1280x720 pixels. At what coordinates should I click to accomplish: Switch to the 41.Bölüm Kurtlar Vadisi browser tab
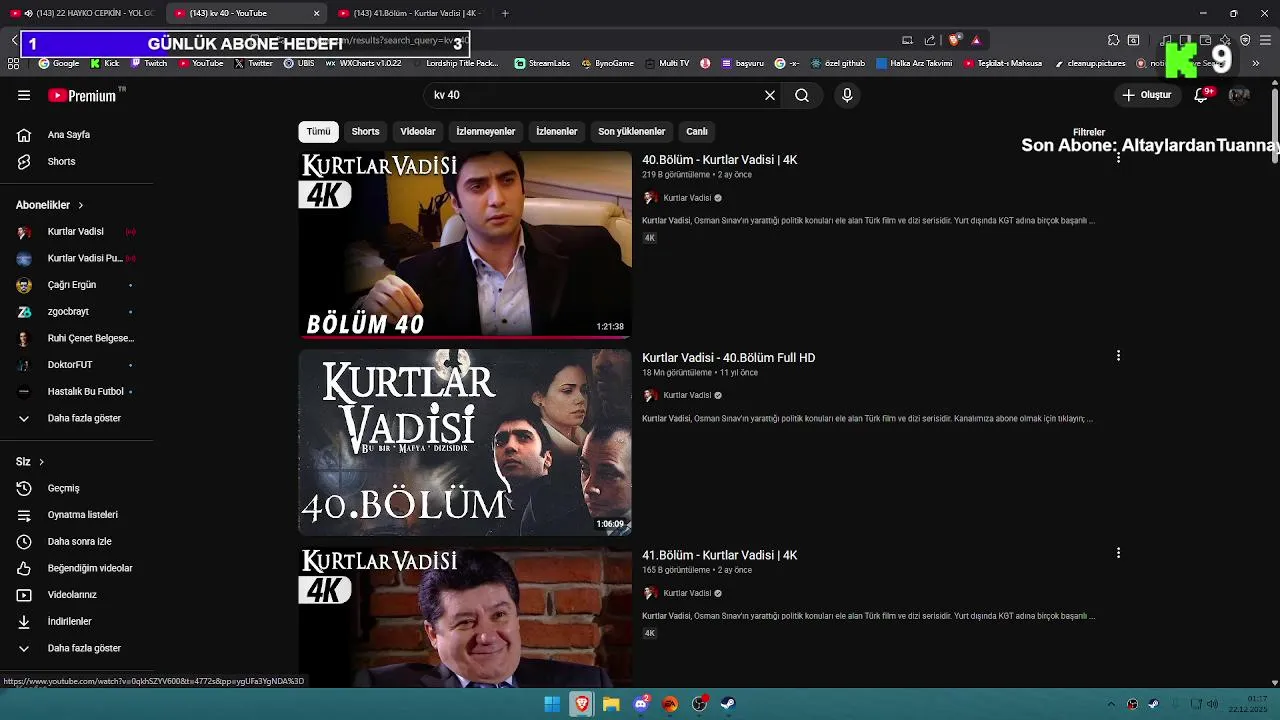click(410, 13)
